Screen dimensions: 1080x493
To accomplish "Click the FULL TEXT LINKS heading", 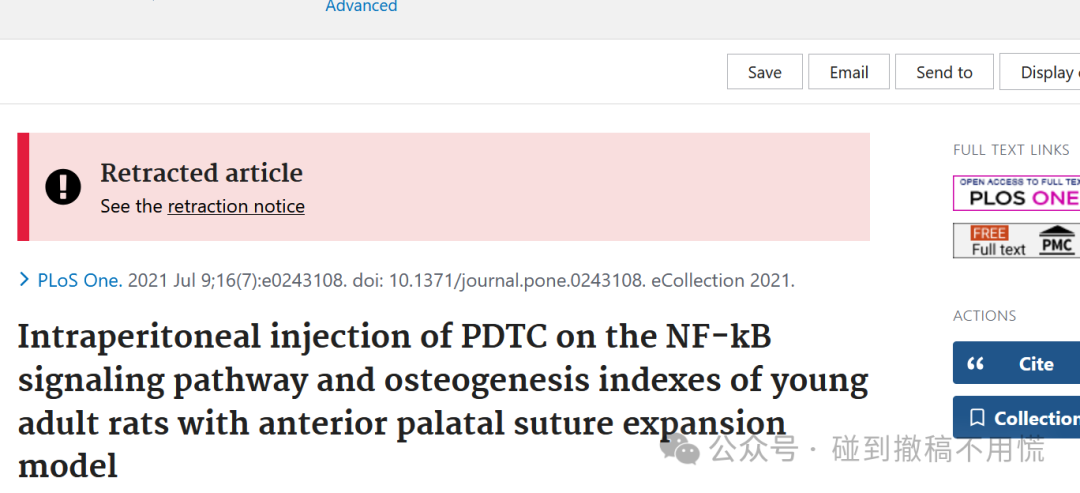I will (1011, 150).
